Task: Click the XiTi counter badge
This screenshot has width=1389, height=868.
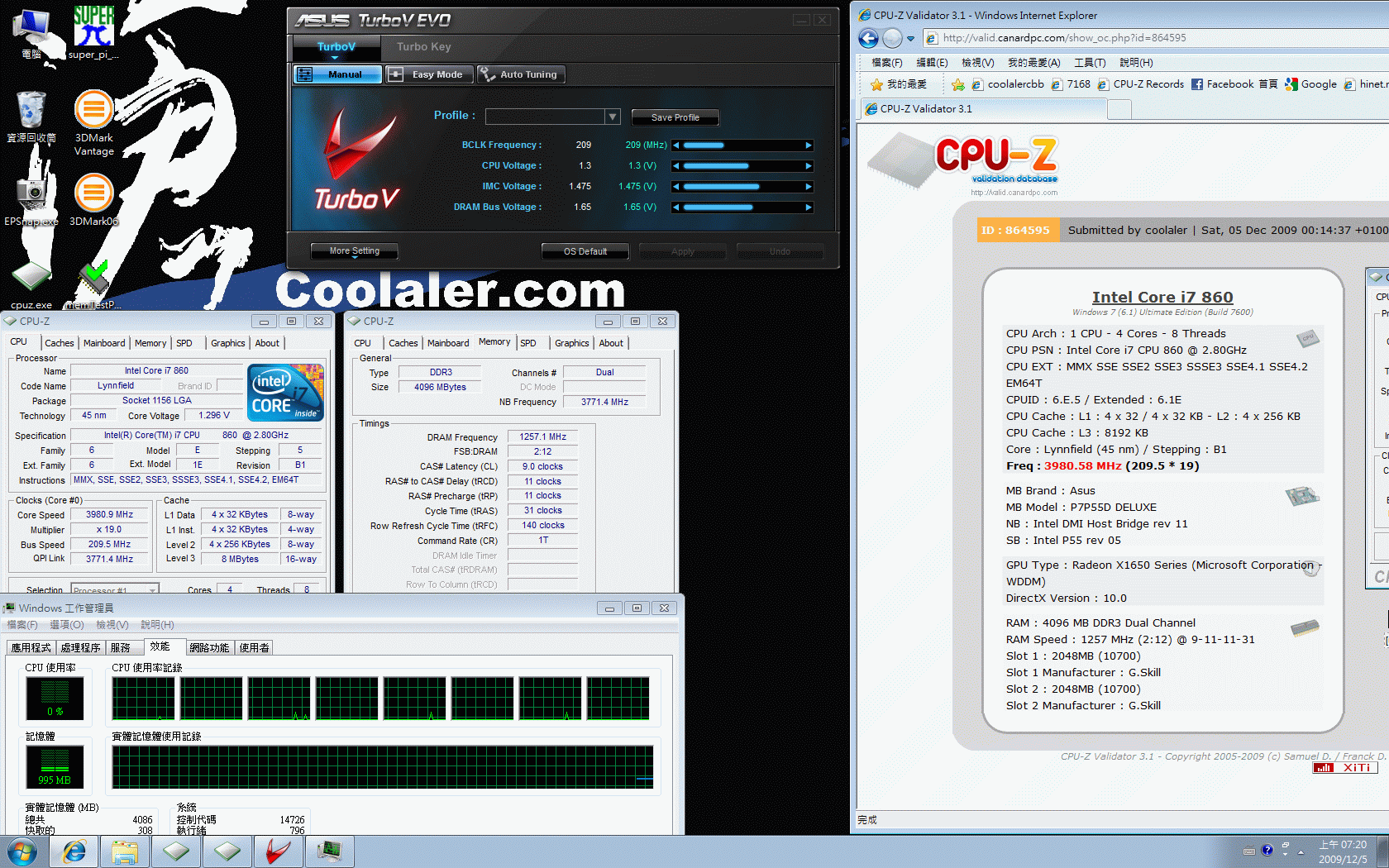Action: (x=1345, y=768)
